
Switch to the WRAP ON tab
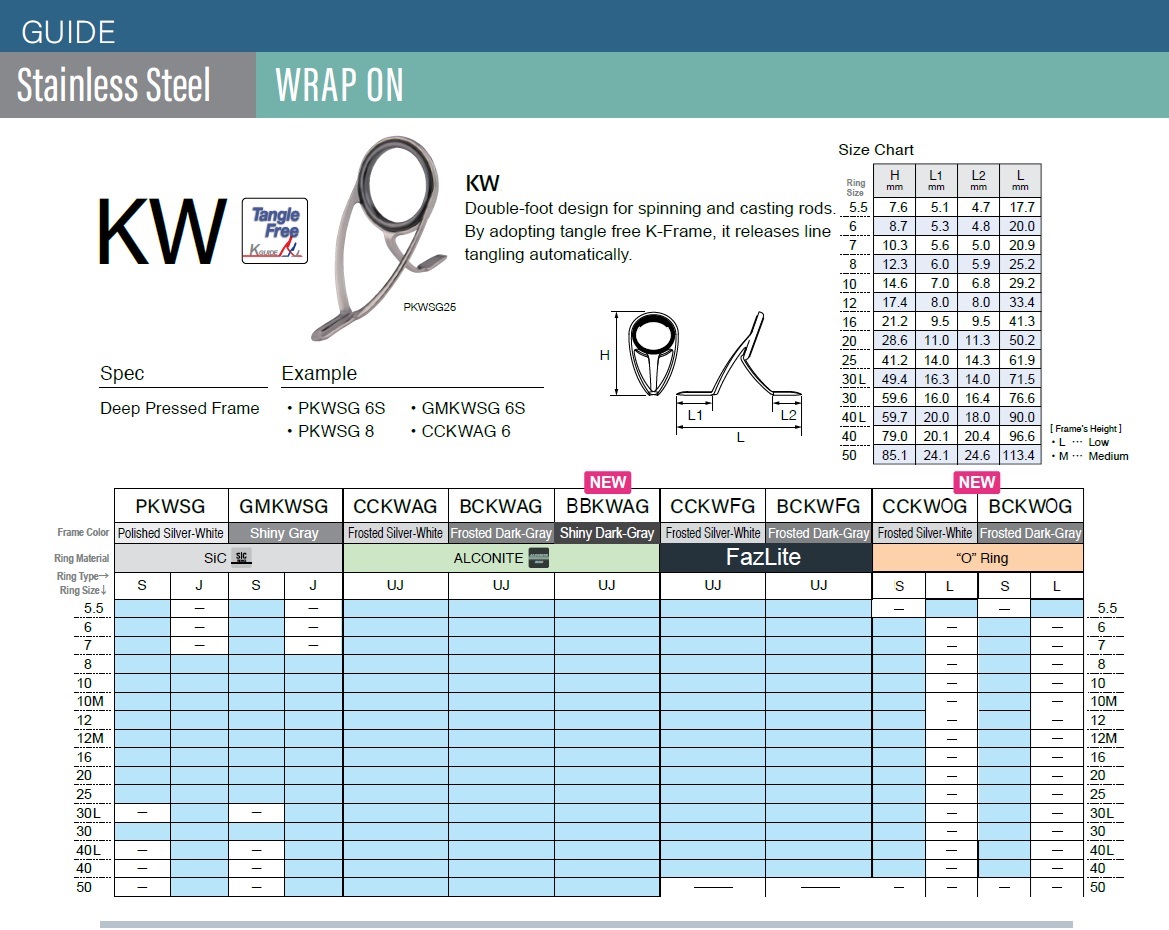(x=340, y=86)
